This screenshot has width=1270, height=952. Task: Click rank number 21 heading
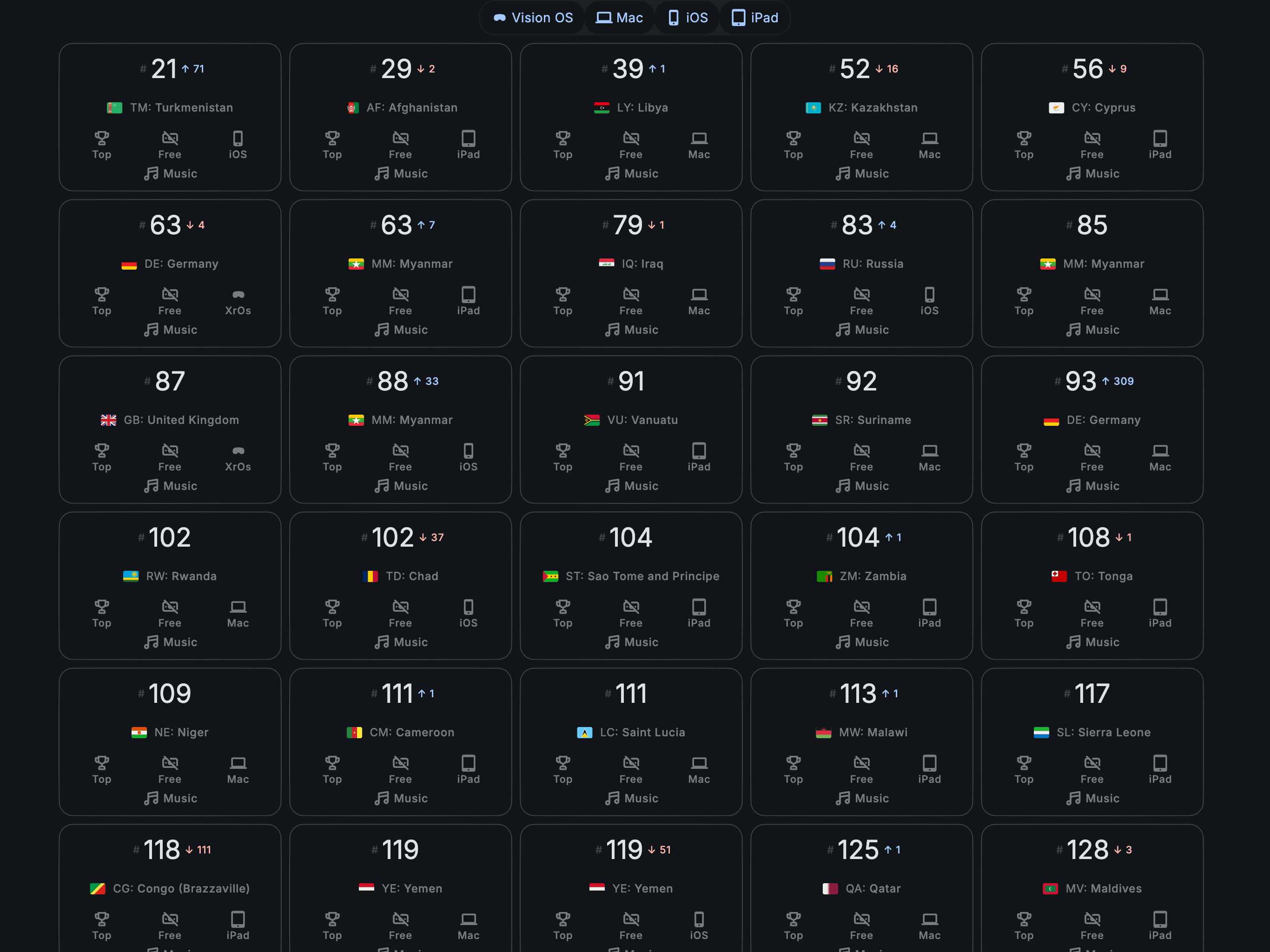coord(164,69)
